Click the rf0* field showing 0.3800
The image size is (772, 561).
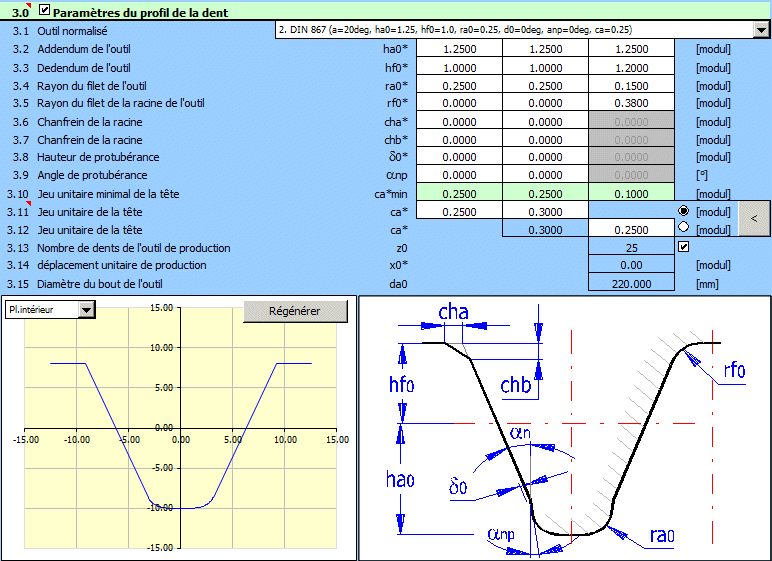631,103
